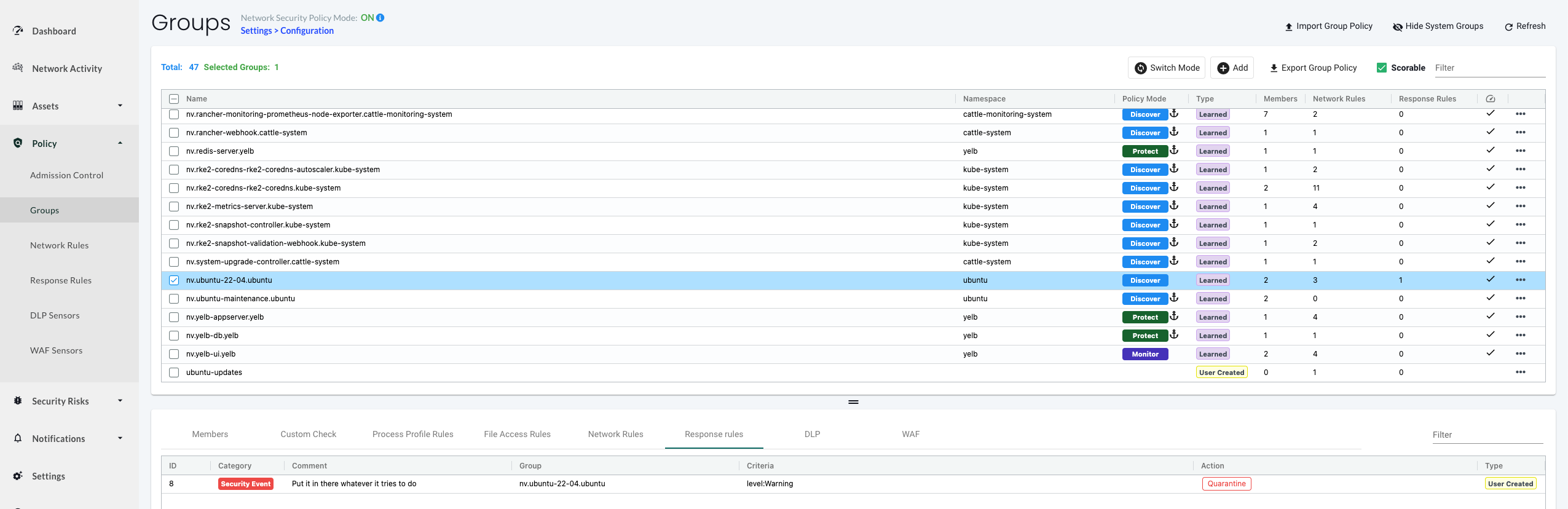
Task: Click the split-pane divider handle
Action: tap(853, 402)
